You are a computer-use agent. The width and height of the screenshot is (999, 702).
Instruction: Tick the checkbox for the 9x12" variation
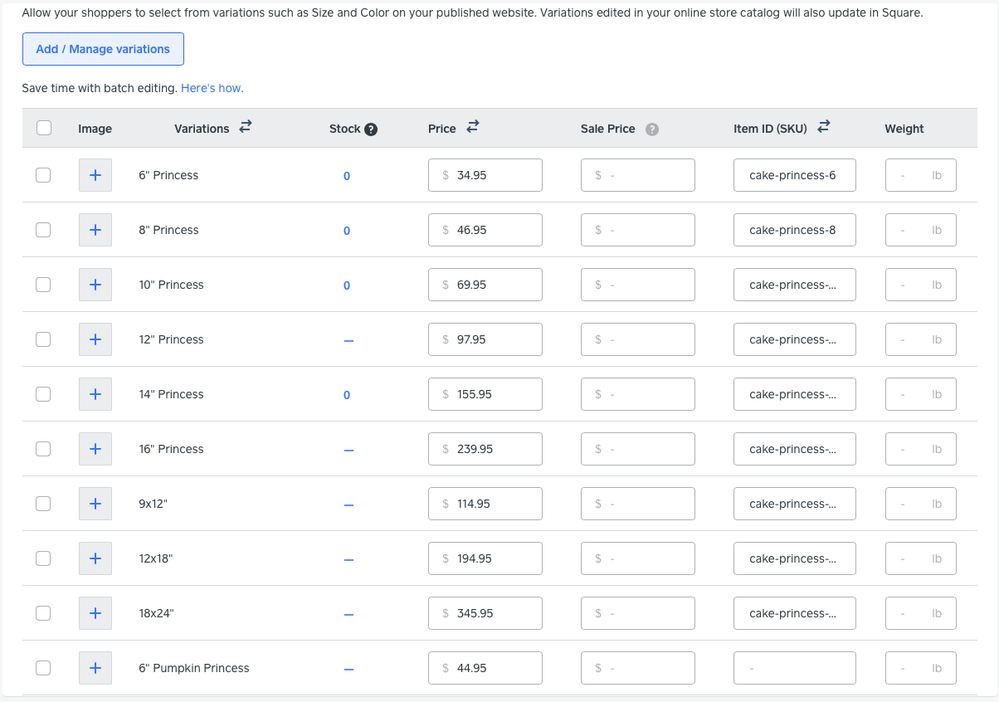[43, 504]
